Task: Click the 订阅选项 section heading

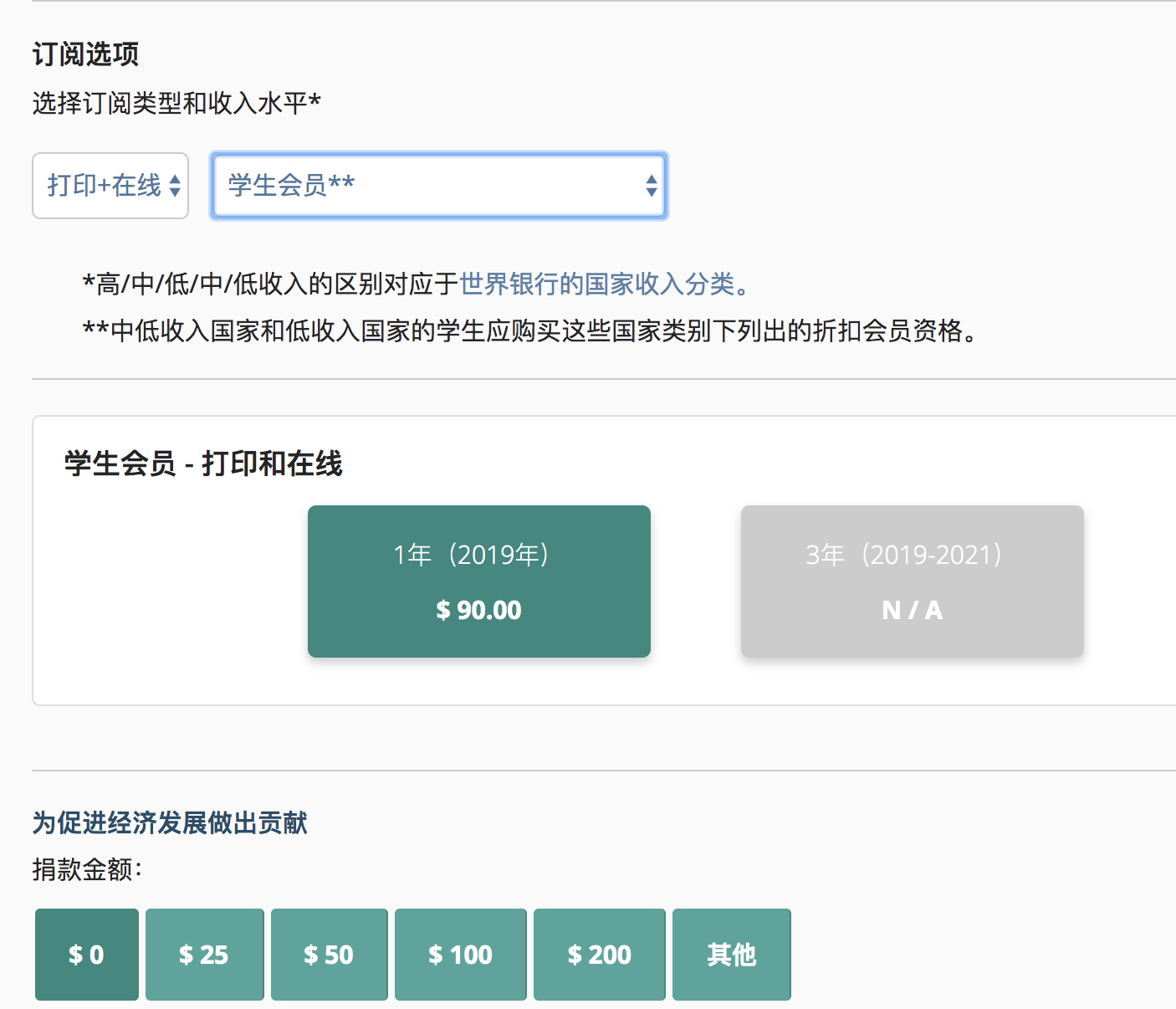Action: click(85, 54)
